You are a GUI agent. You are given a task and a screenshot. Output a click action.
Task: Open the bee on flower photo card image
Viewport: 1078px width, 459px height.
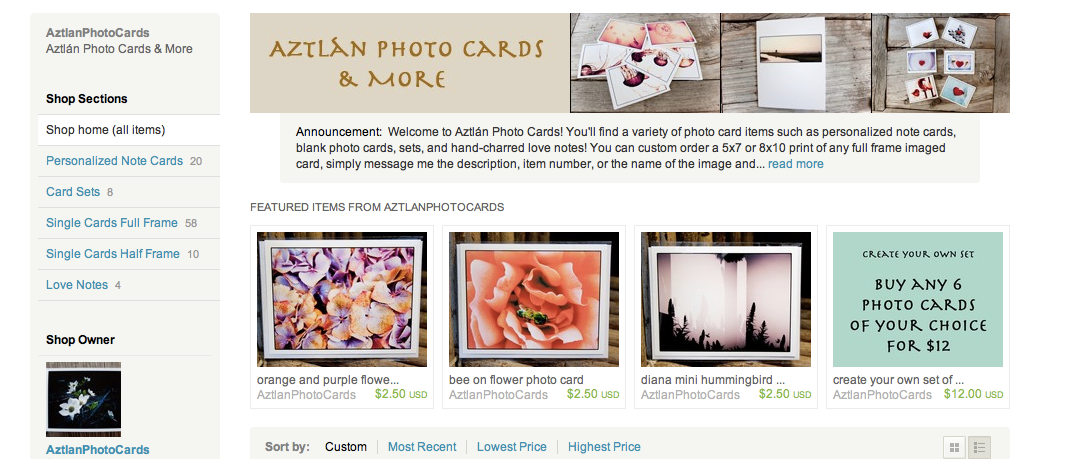(x=534, y=299)
